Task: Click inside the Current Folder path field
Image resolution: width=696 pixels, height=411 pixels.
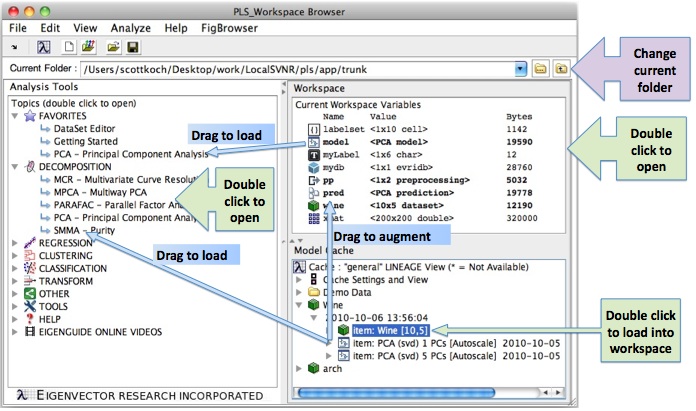Action: coord(300,69)
